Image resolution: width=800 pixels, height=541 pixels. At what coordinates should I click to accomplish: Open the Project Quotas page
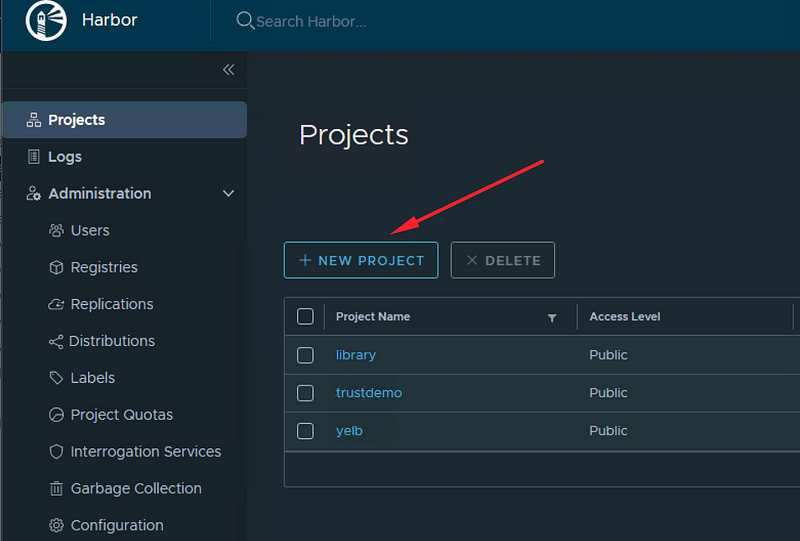(124, 415)
